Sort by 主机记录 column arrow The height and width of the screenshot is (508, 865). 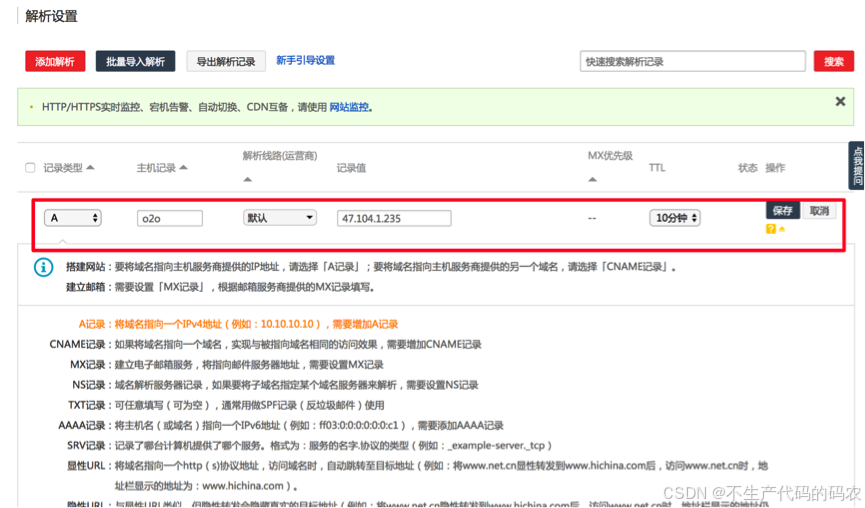[183, 167]
